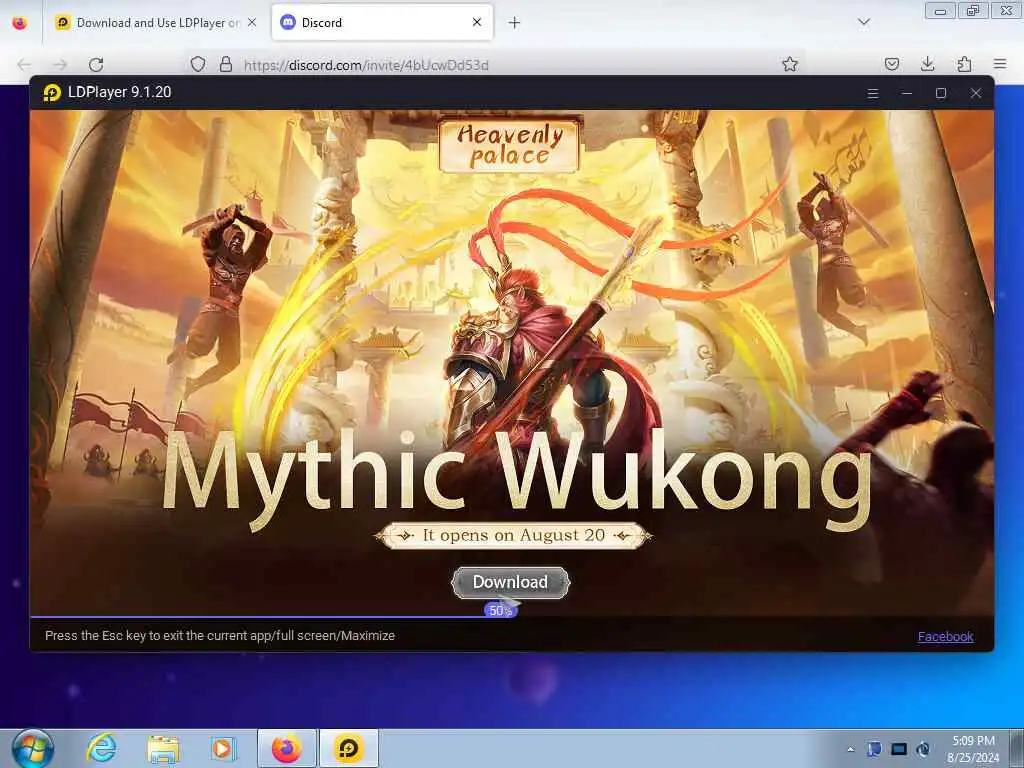Click the Heavenly Palace sign
This screenshot has width=1024, height=768.
(510, 145)
